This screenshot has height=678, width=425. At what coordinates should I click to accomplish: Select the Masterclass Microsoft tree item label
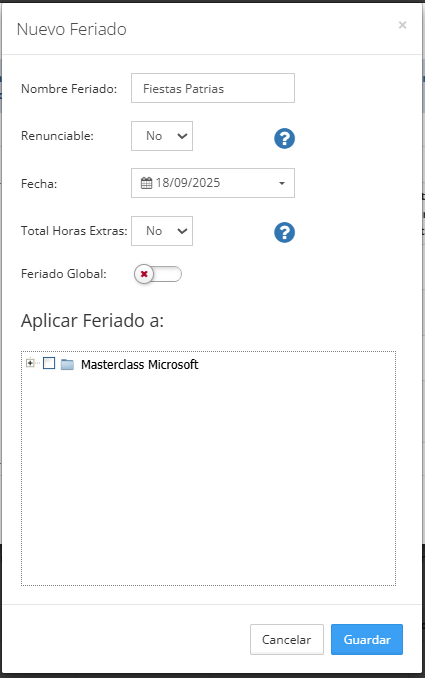(140, 365)
